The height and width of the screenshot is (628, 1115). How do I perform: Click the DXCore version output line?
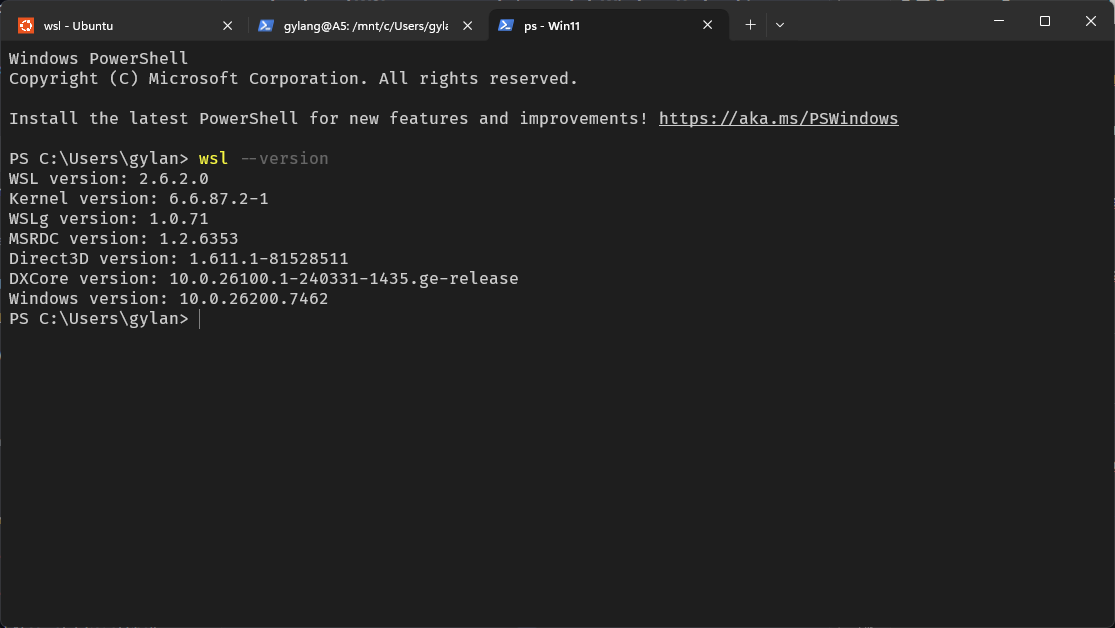tap(263, 279)
